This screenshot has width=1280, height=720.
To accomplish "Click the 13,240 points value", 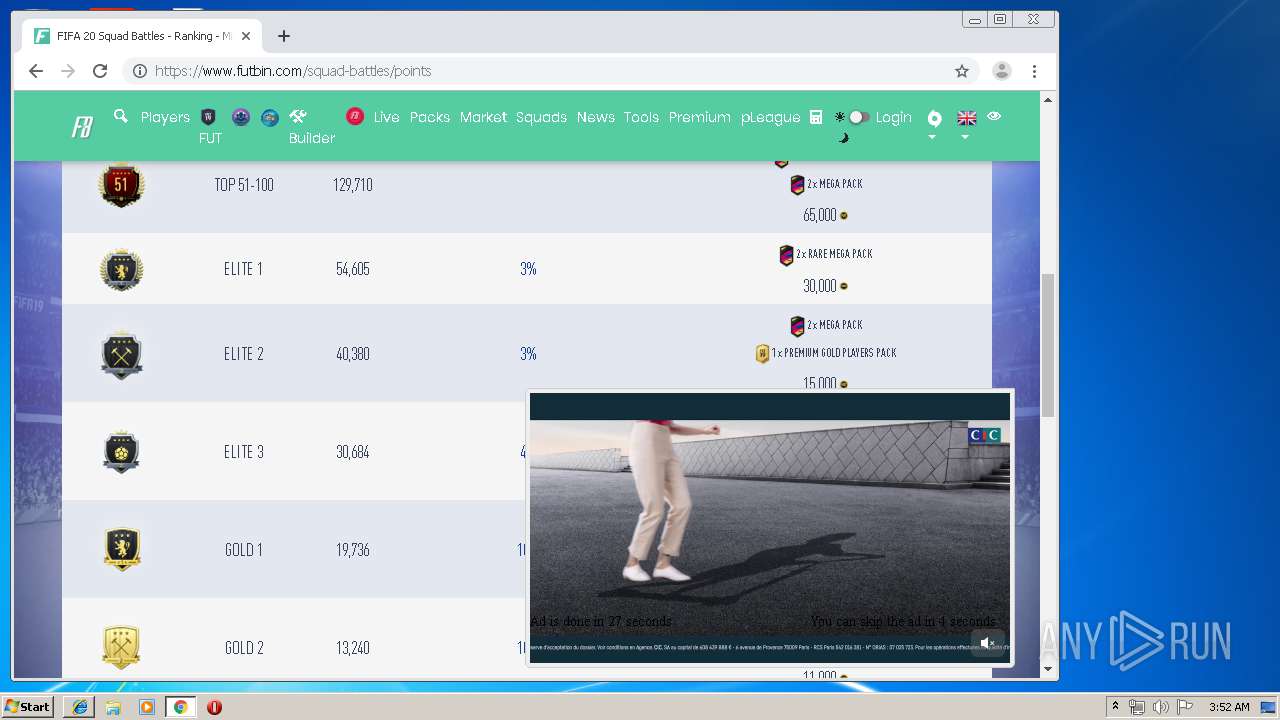I will [x=353, y=648].
